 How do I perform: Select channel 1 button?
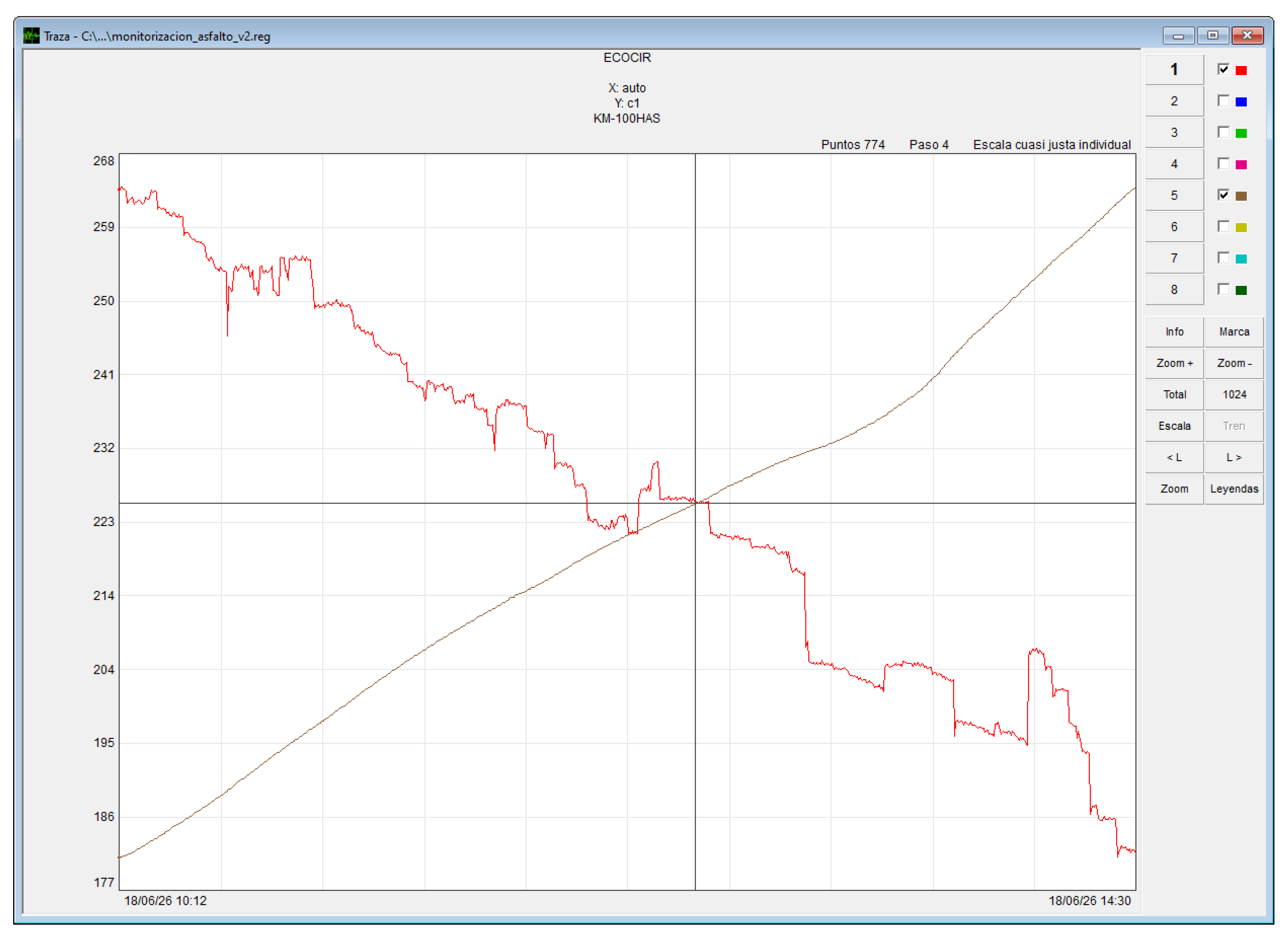1174,70
